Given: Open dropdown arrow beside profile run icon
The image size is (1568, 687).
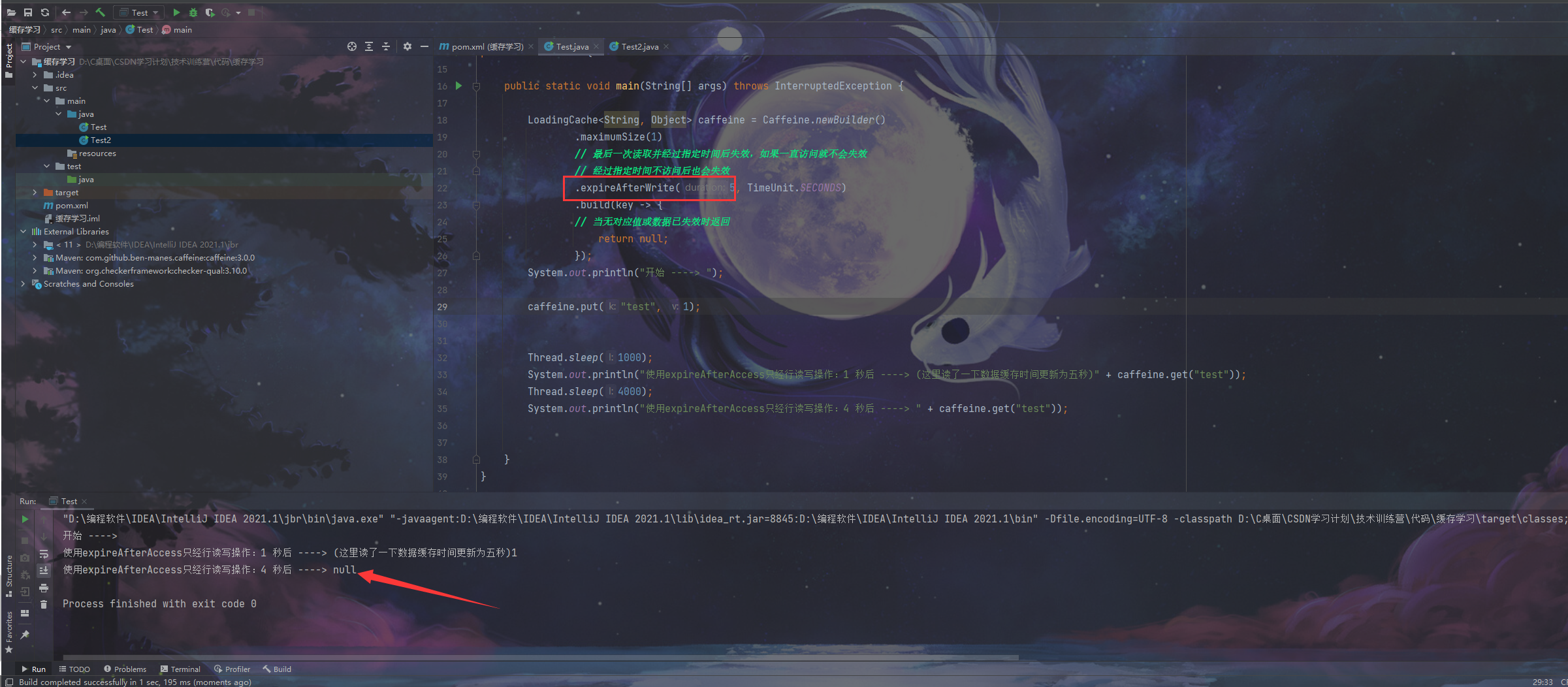Looking at the screenshot, I should point(238,12).
